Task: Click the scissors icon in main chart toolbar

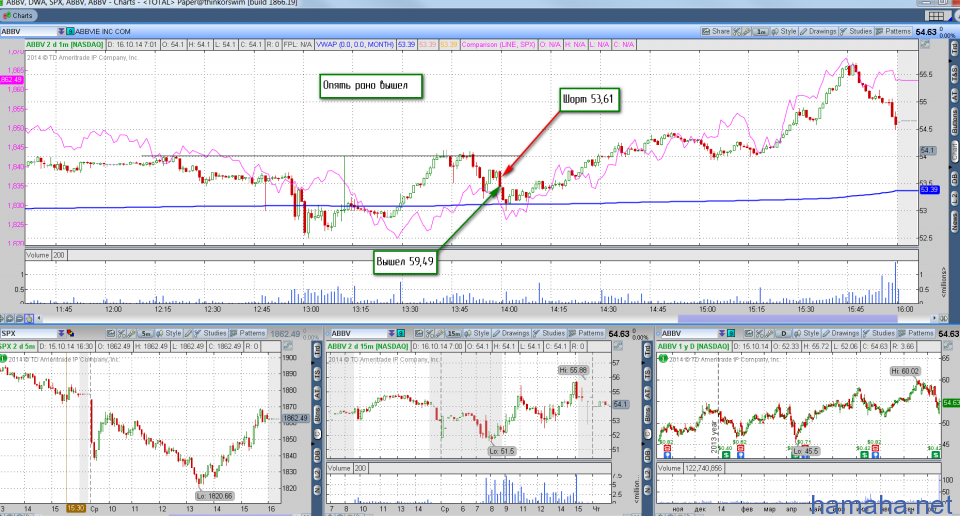Action: pos(737,31)
